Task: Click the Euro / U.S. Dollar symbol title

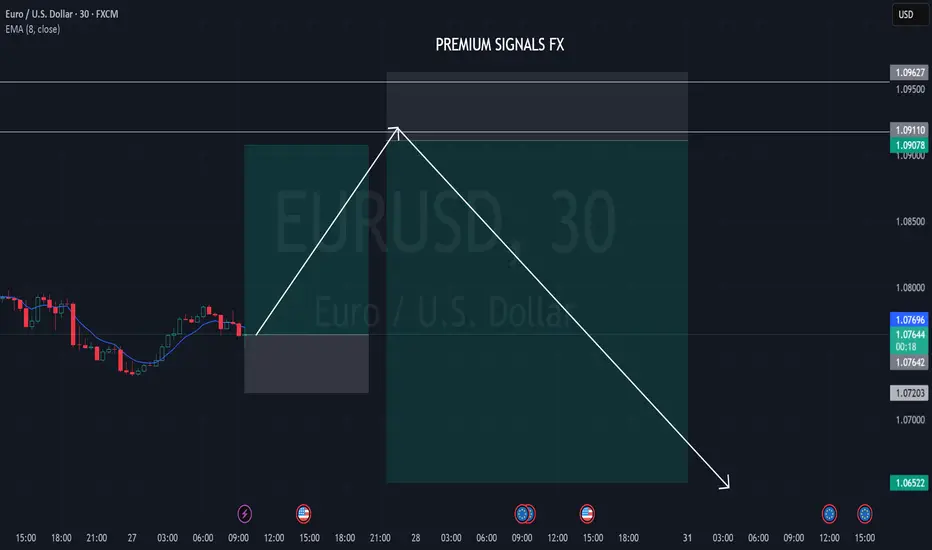Action: point(62,14)
